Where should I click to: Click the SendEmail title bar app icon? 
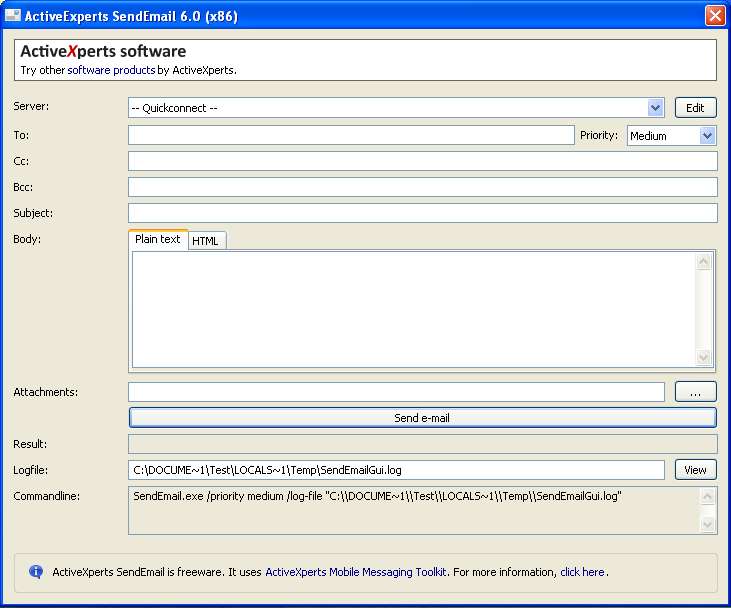pyautogui.click(x=13, y=15)
